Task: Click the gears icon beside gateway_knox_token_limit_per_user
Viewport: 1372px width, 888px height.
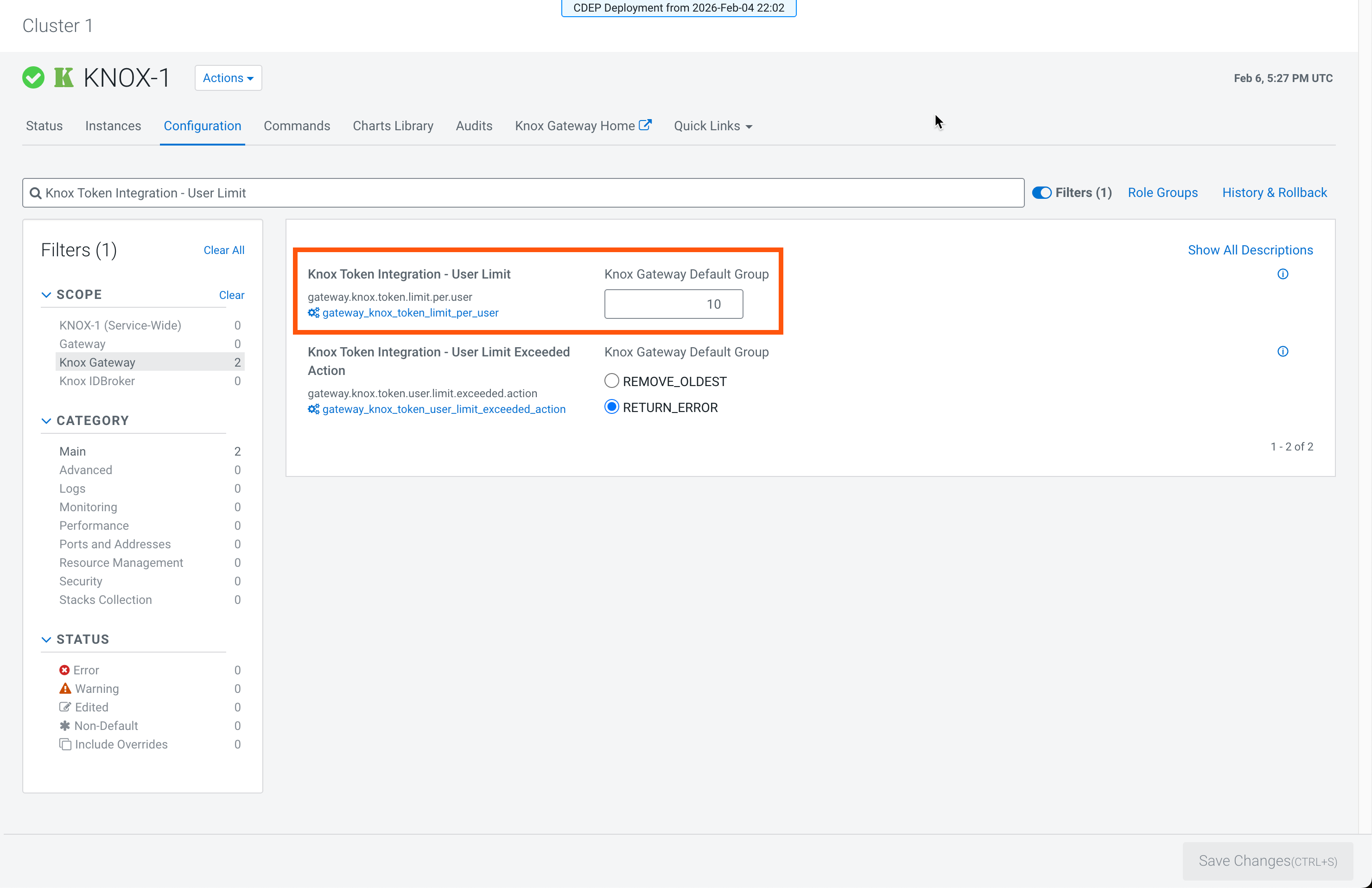Action: coord(313,313)
